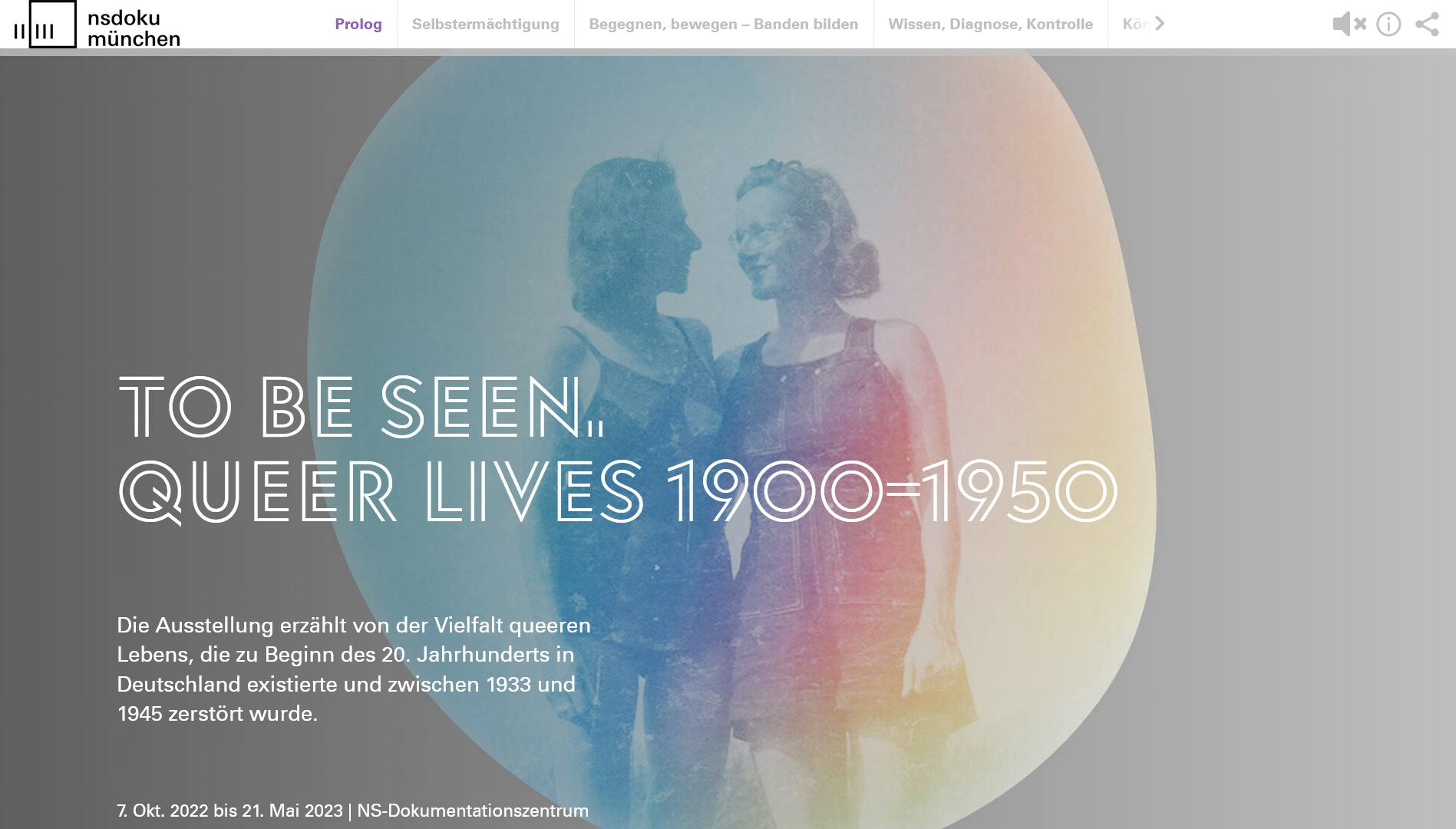Unmute the sound with the speaker icon
The height and width of the screenshot is (829, 1456).
1349,24
